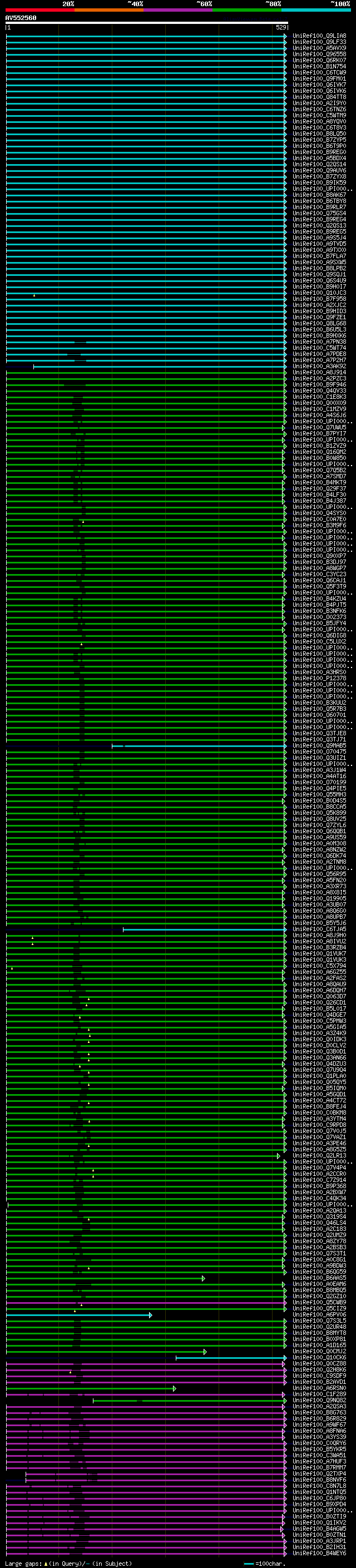This screenshot has width=356, height=1568.
Task: Click the green ~80% identity legend segment
Action: tap(247, 10)
